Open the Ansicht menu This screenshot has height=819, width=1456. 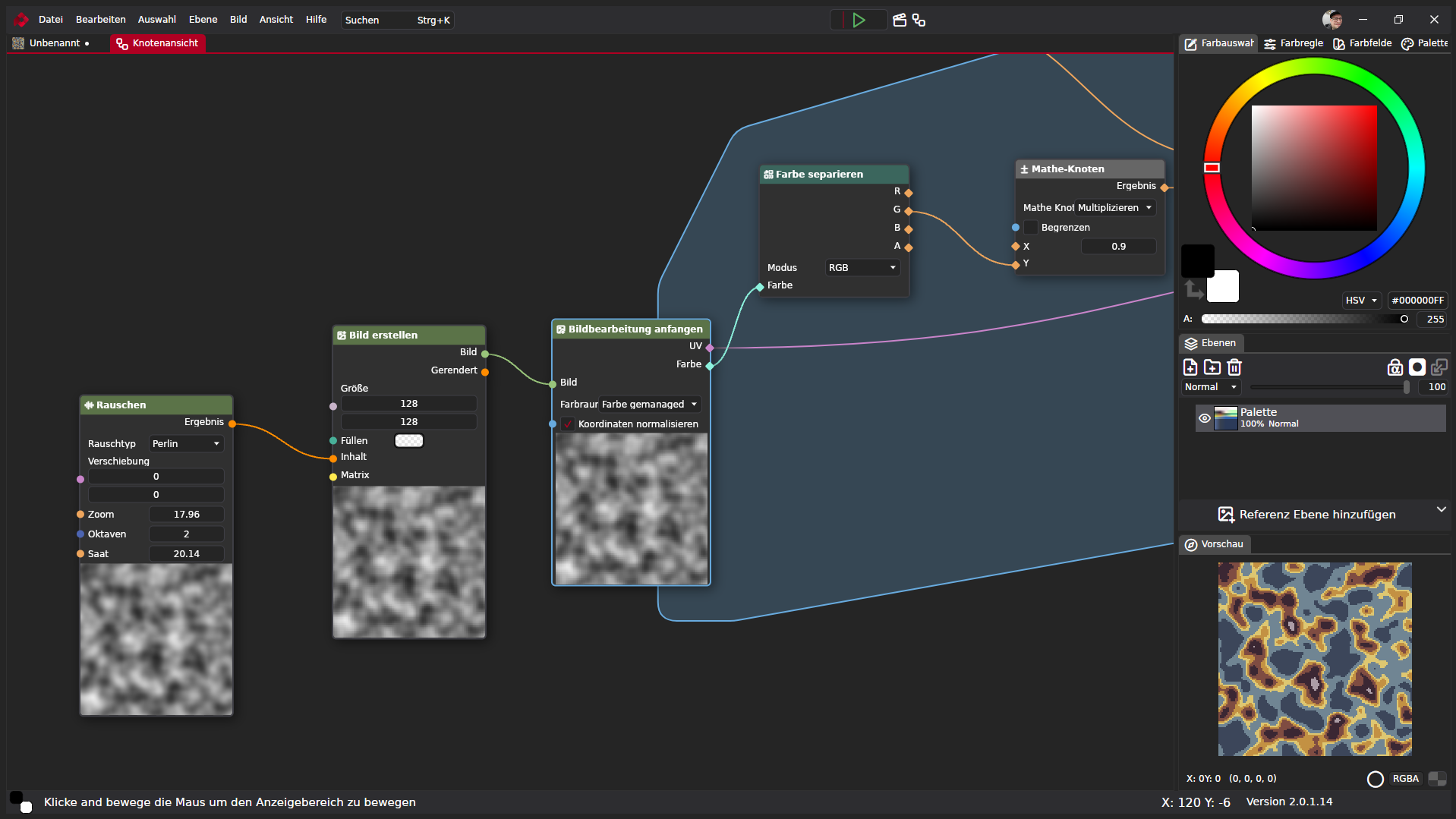[276, 20]
